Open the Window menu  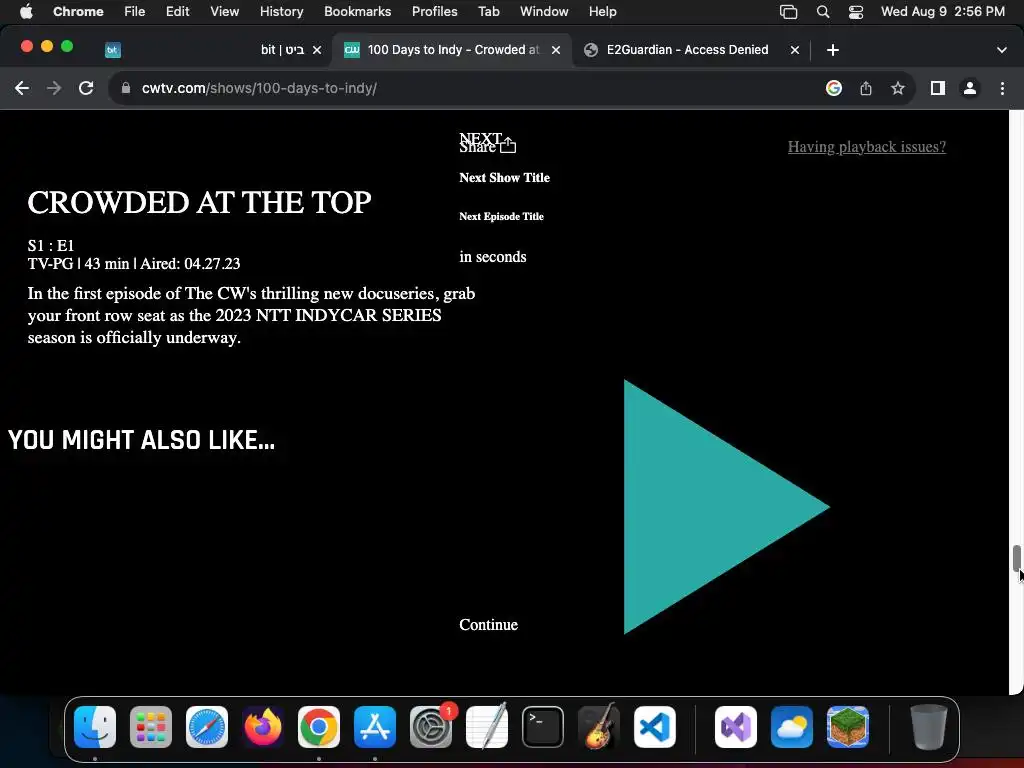pyautogui.click(x=544, y=12)
